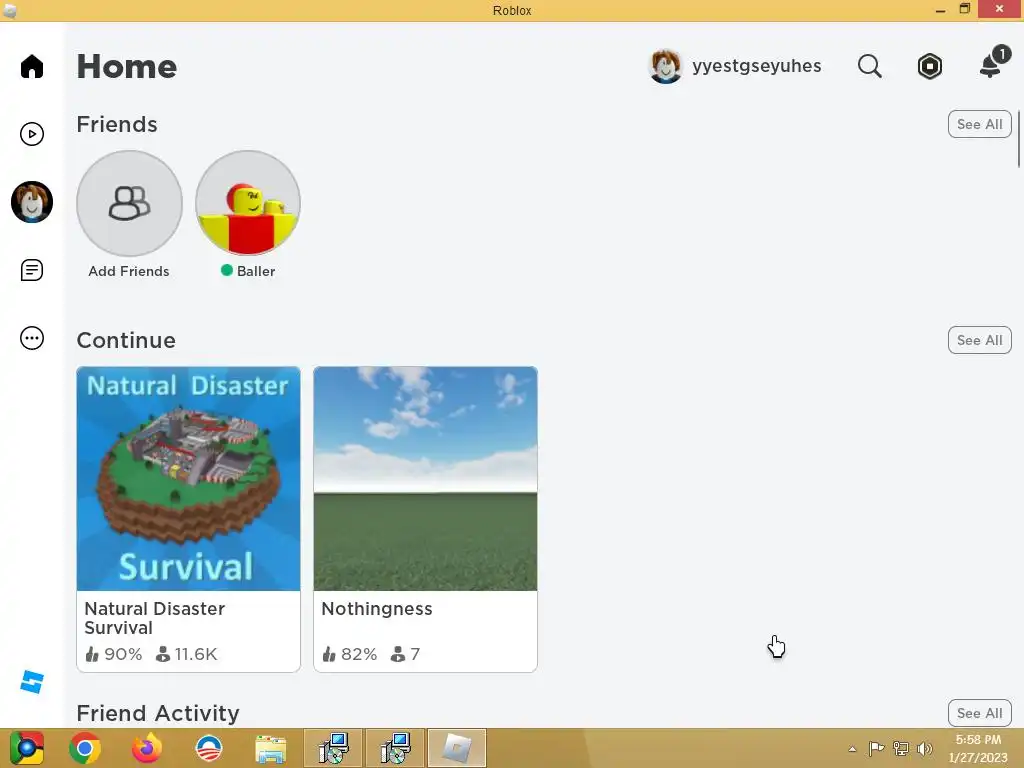Screen dimensions: 1024x768
Task: Click the Add Friends label
Action: 129,271
